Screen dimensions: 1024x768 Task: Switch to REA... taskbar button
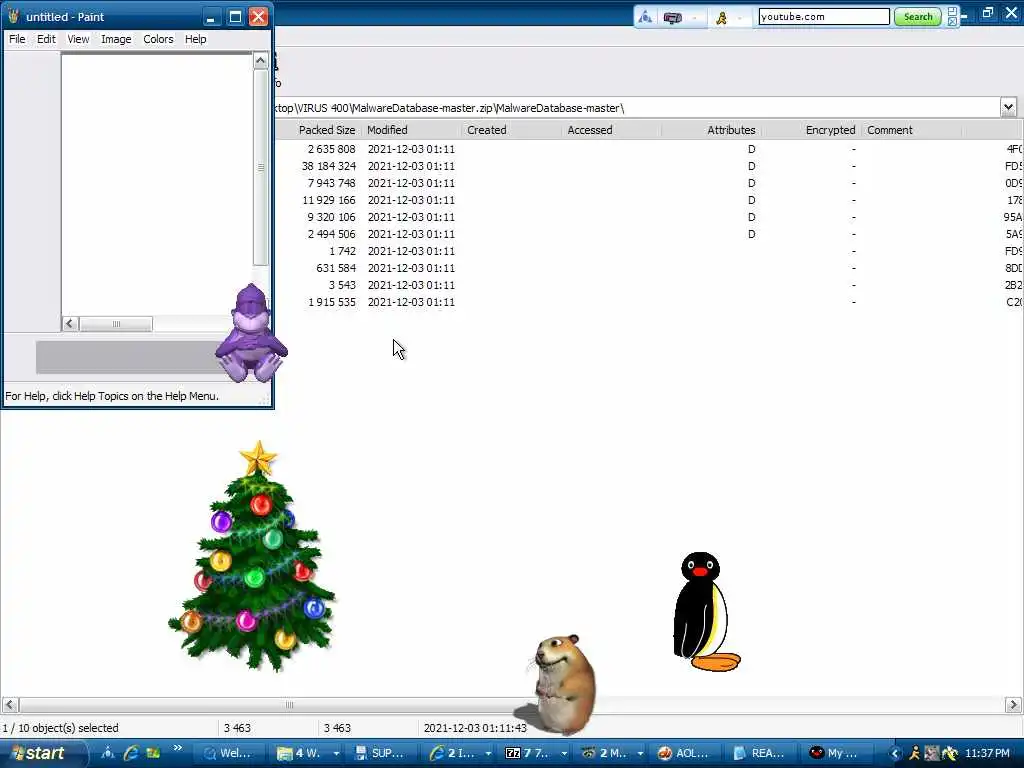point(763,753)
